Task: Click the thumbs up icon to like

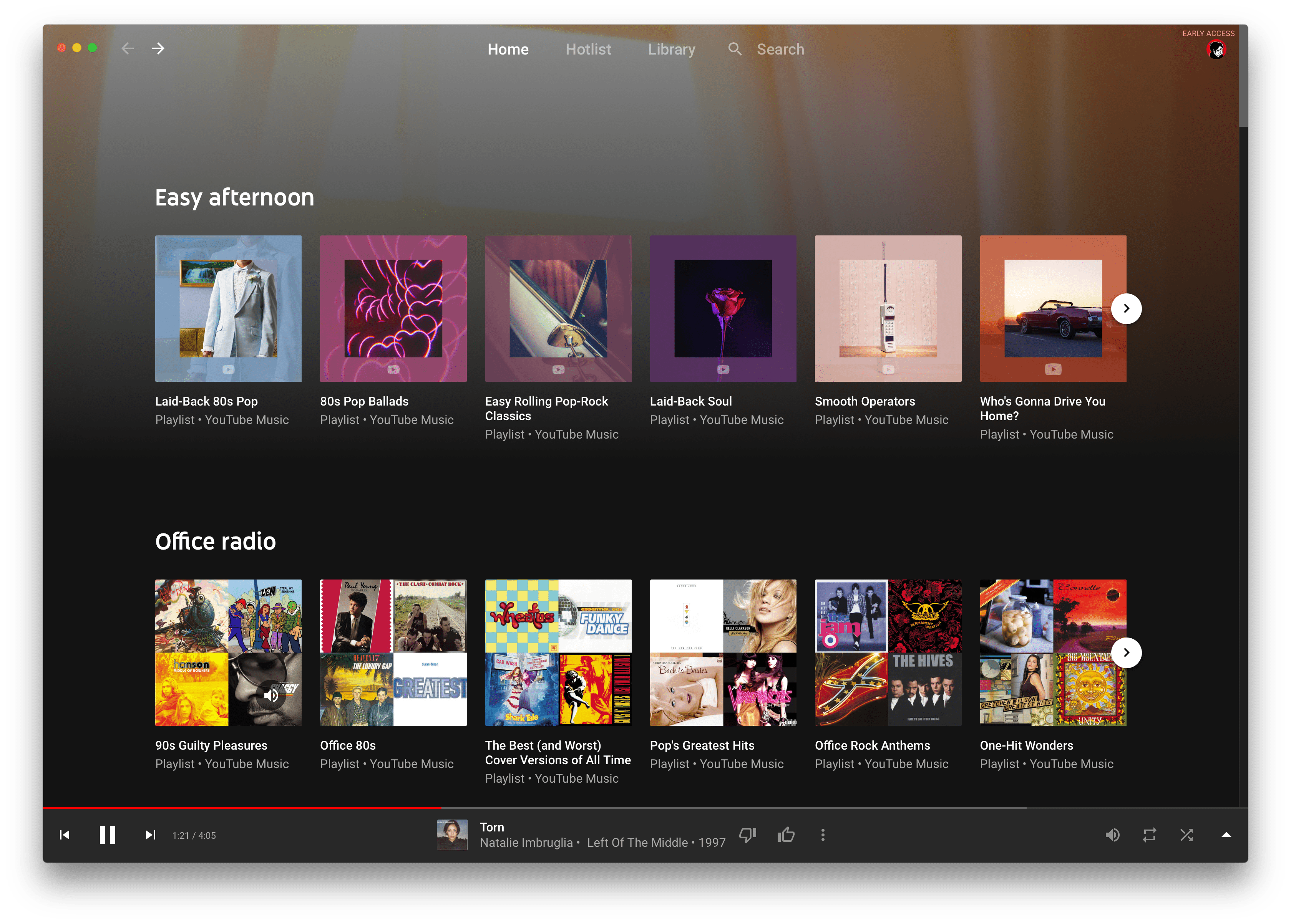Action: [x=788, y=835]
